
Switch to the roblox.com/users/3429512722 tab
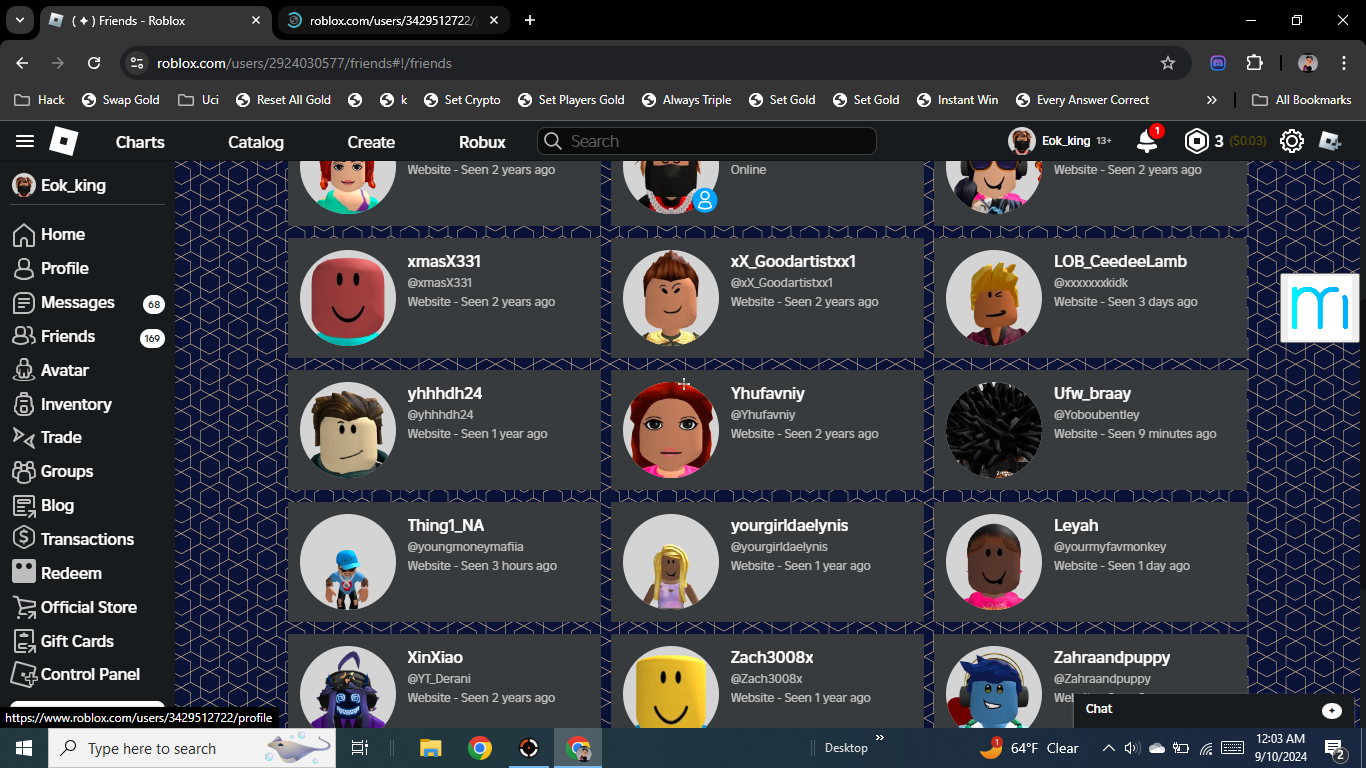[392, 20]
